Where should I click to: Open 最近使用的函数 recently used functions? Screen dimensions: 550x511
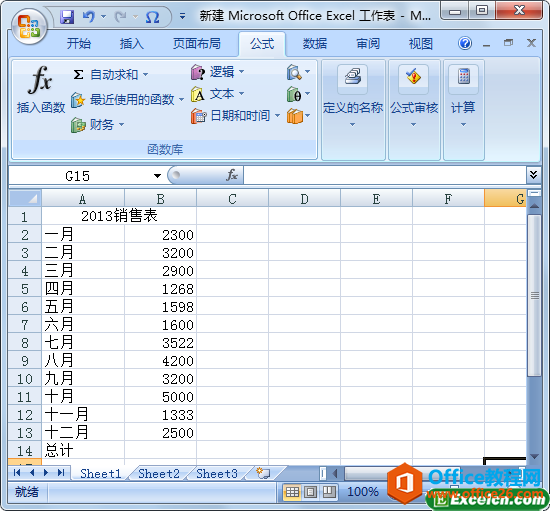(x=128, y=100)
